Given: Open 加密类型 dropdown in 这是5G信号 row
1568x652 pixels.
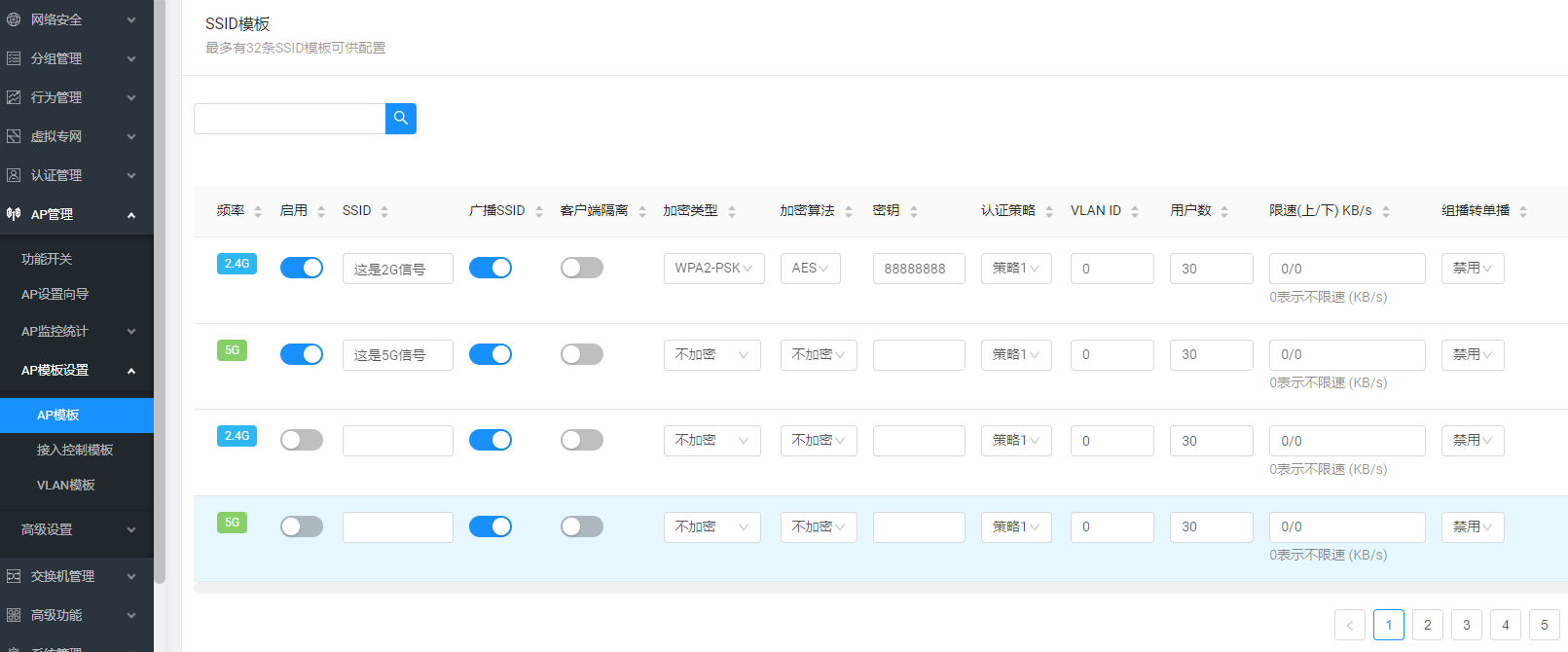Looking at the screenshot, I should [712, 355].
